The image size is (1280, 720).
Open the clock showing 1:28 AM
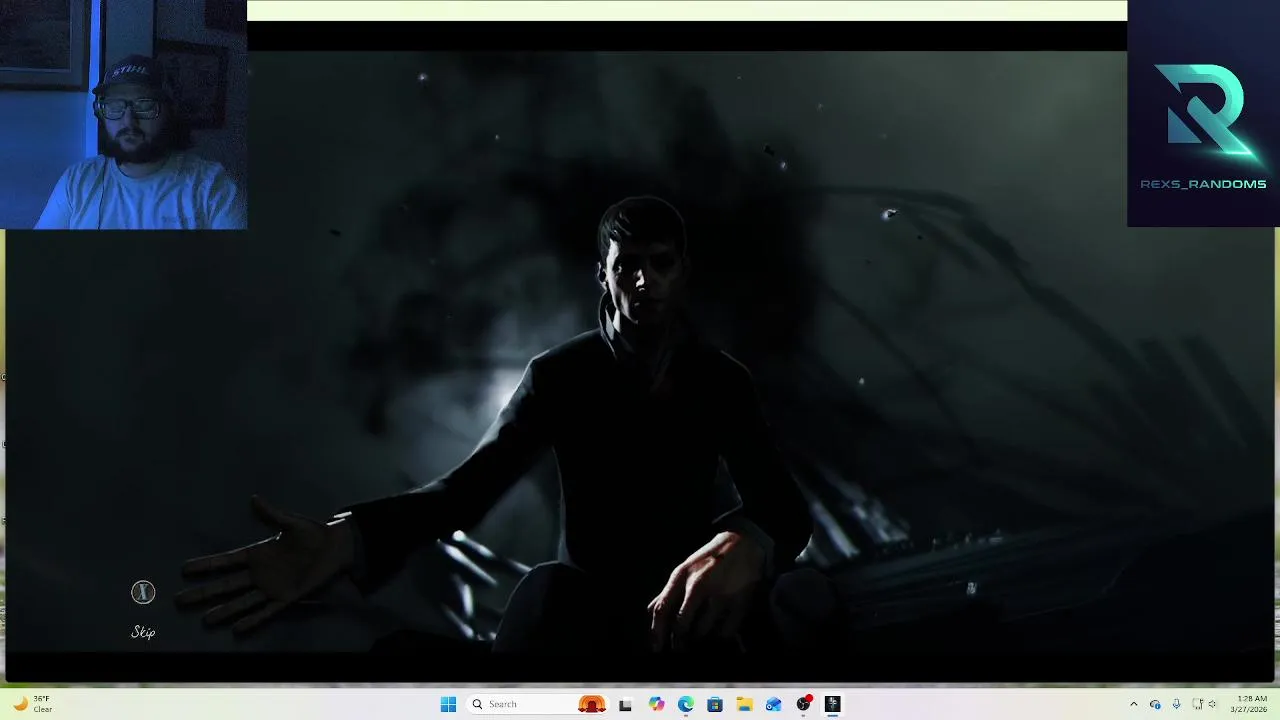(x=1251, y=704)
